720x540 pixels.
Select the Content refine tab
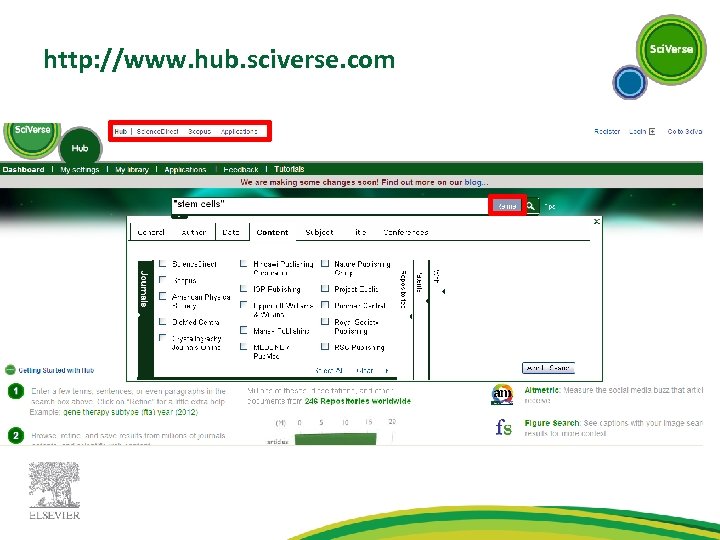272,232
